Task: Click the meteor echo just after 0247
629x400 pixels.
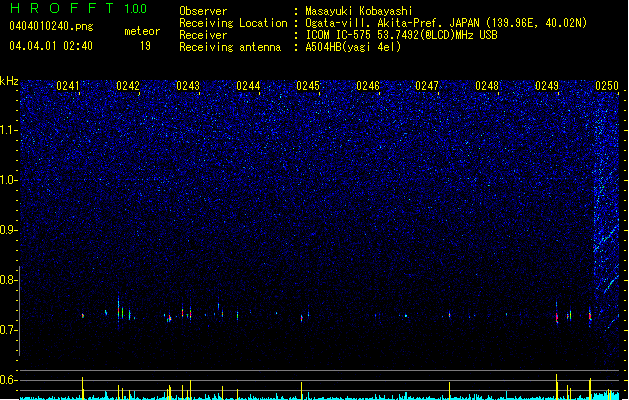Action: 449,315
